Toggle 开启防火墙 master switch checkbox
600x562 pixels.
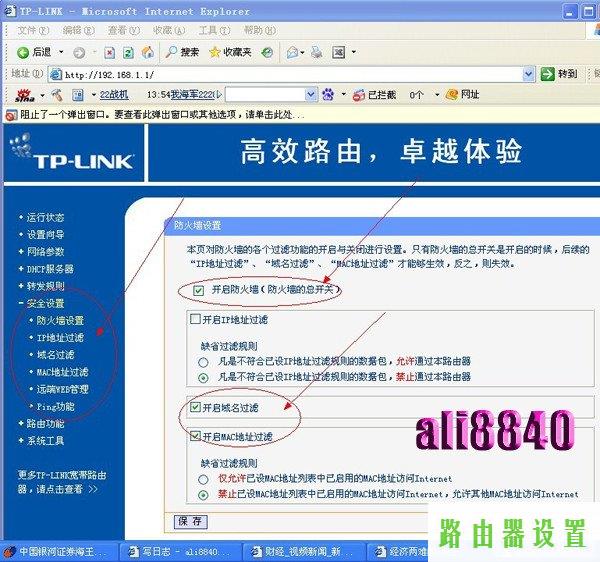(198, 290)
